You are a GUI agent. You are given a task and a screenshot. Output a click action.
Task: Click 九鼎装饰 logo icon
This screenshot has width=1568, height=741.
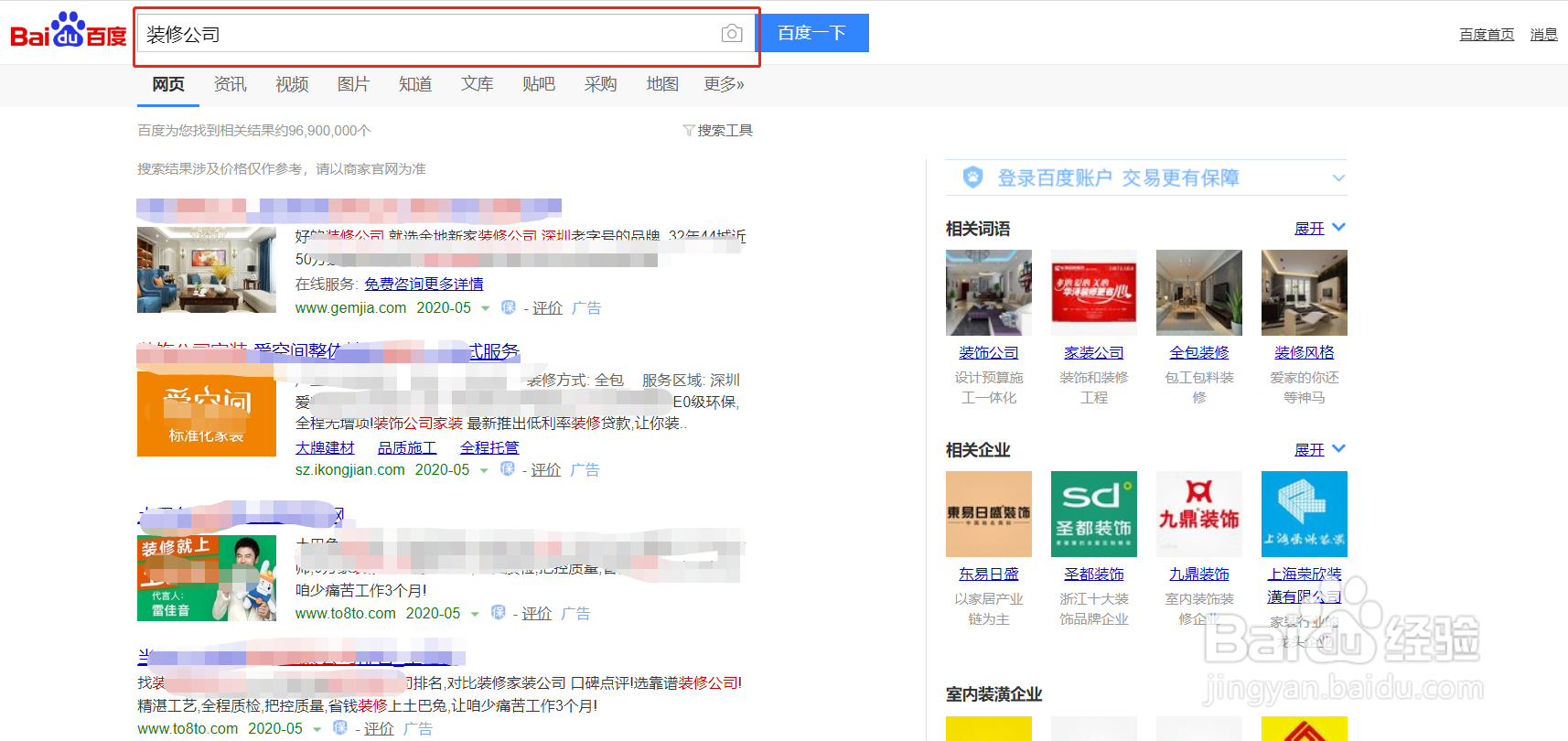(x=1199, y=514)
